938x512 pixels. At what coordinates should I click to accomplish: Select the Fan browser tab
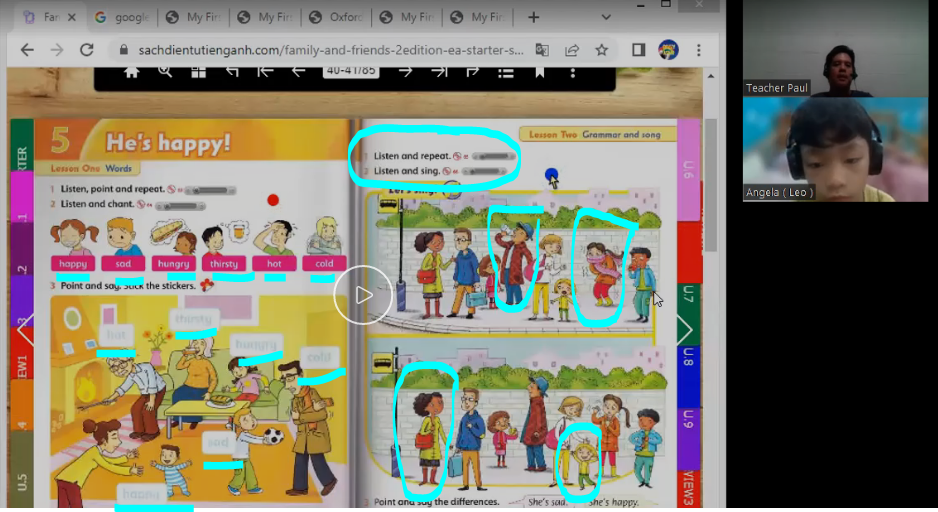point(50,17)
